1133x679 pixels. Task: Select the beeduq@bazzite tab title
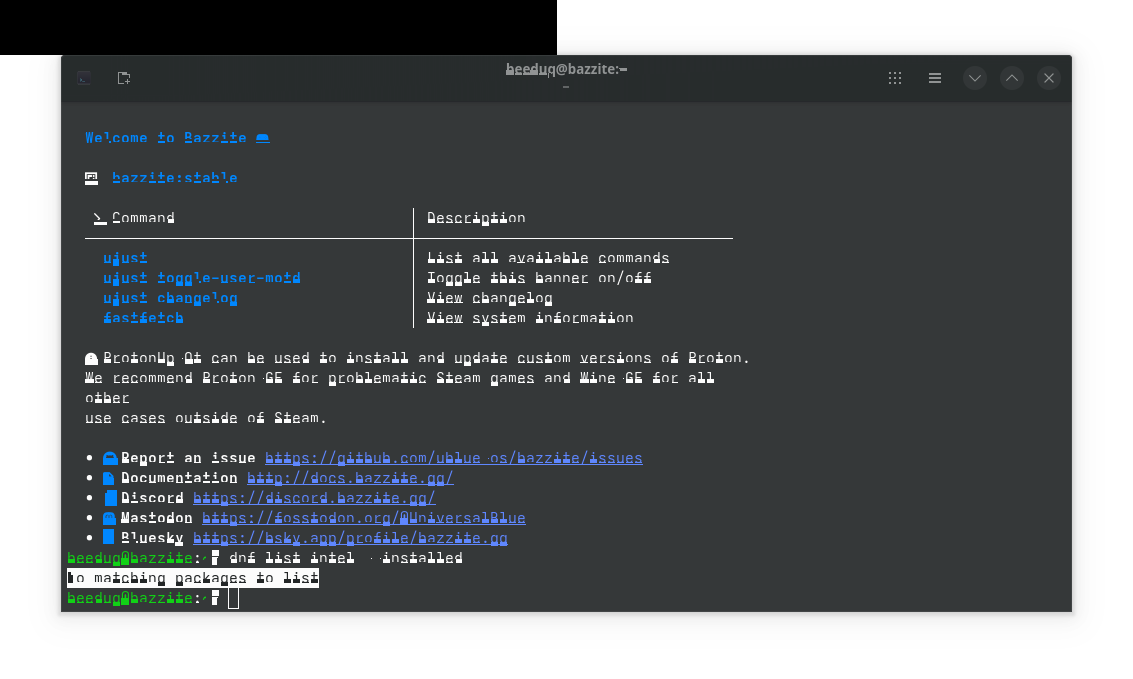click(x=565, y=69)
